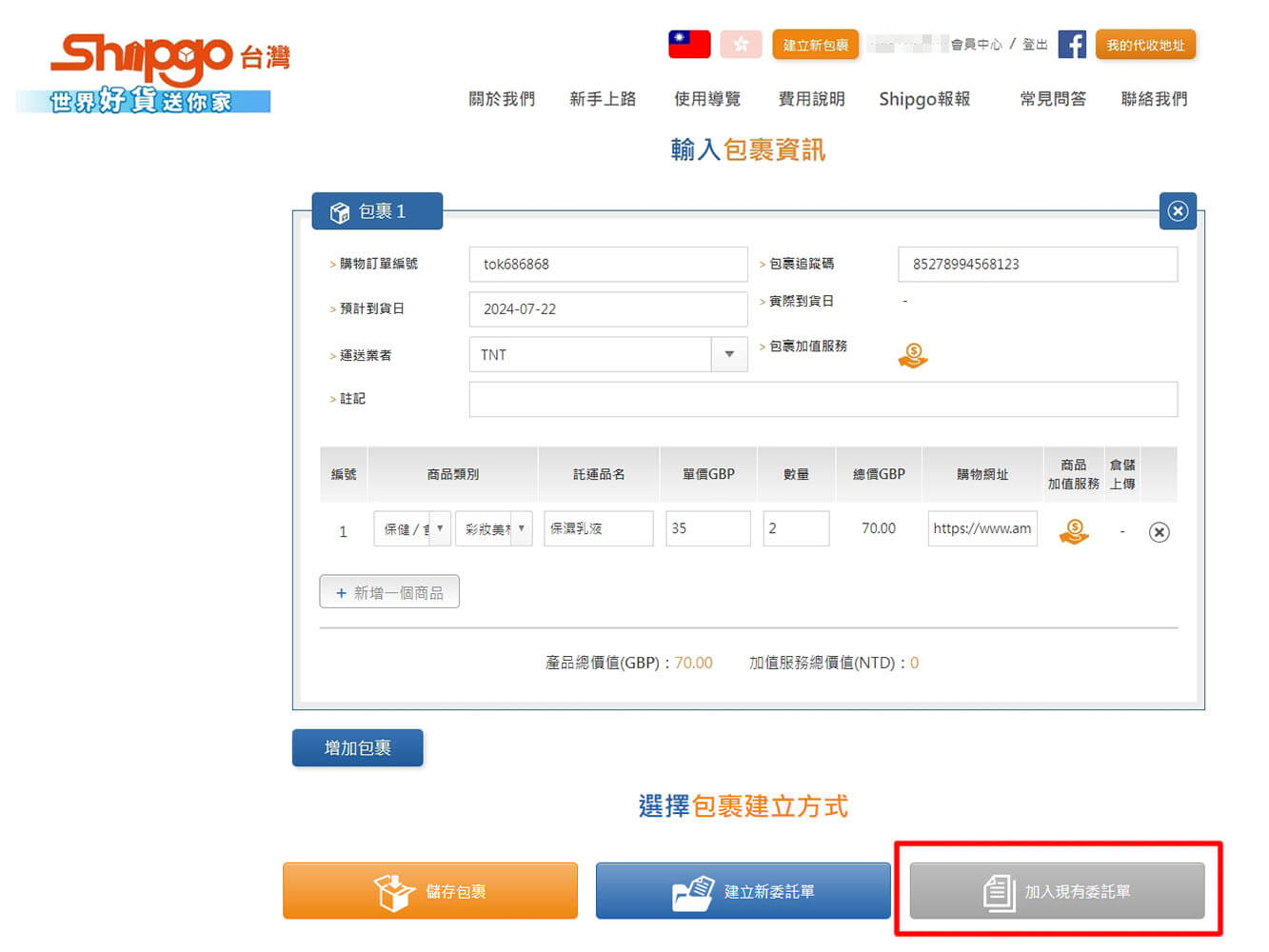1269x952 pixels.
Task: Remove product row 1 with X icon
Action: click(x=1159, y=532)
